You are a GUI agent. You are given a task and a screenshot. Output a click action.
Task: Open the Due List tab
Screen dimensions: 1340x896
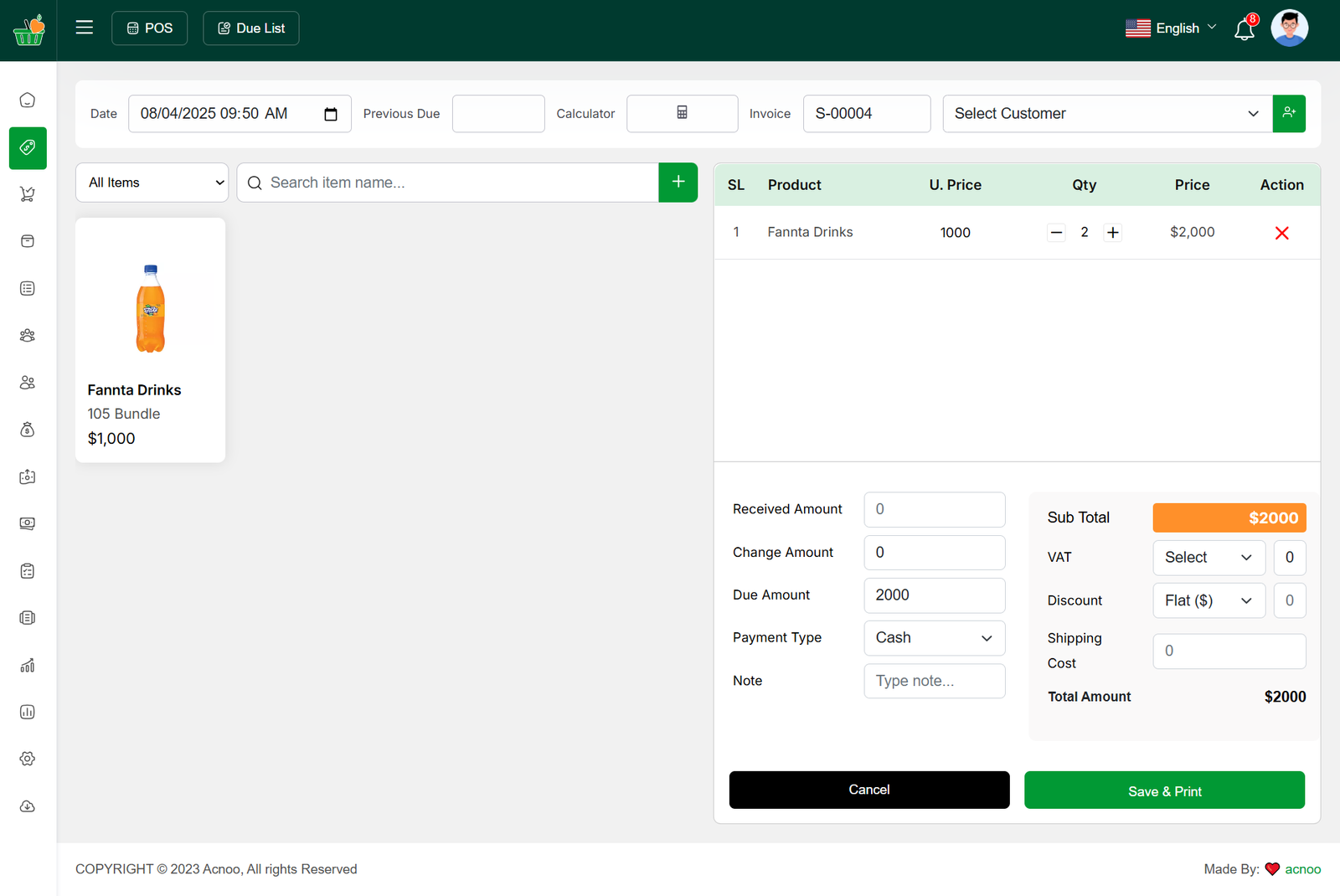click(251, 28)
